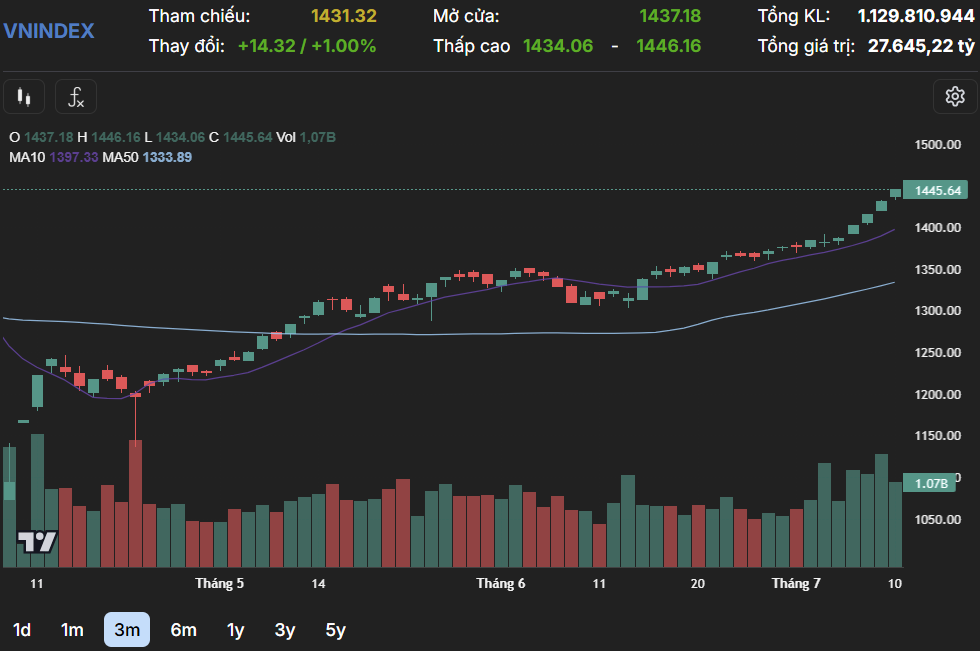Click the OHLC values legend row
This screenshot has width=980, height=651.
(170, 137)
